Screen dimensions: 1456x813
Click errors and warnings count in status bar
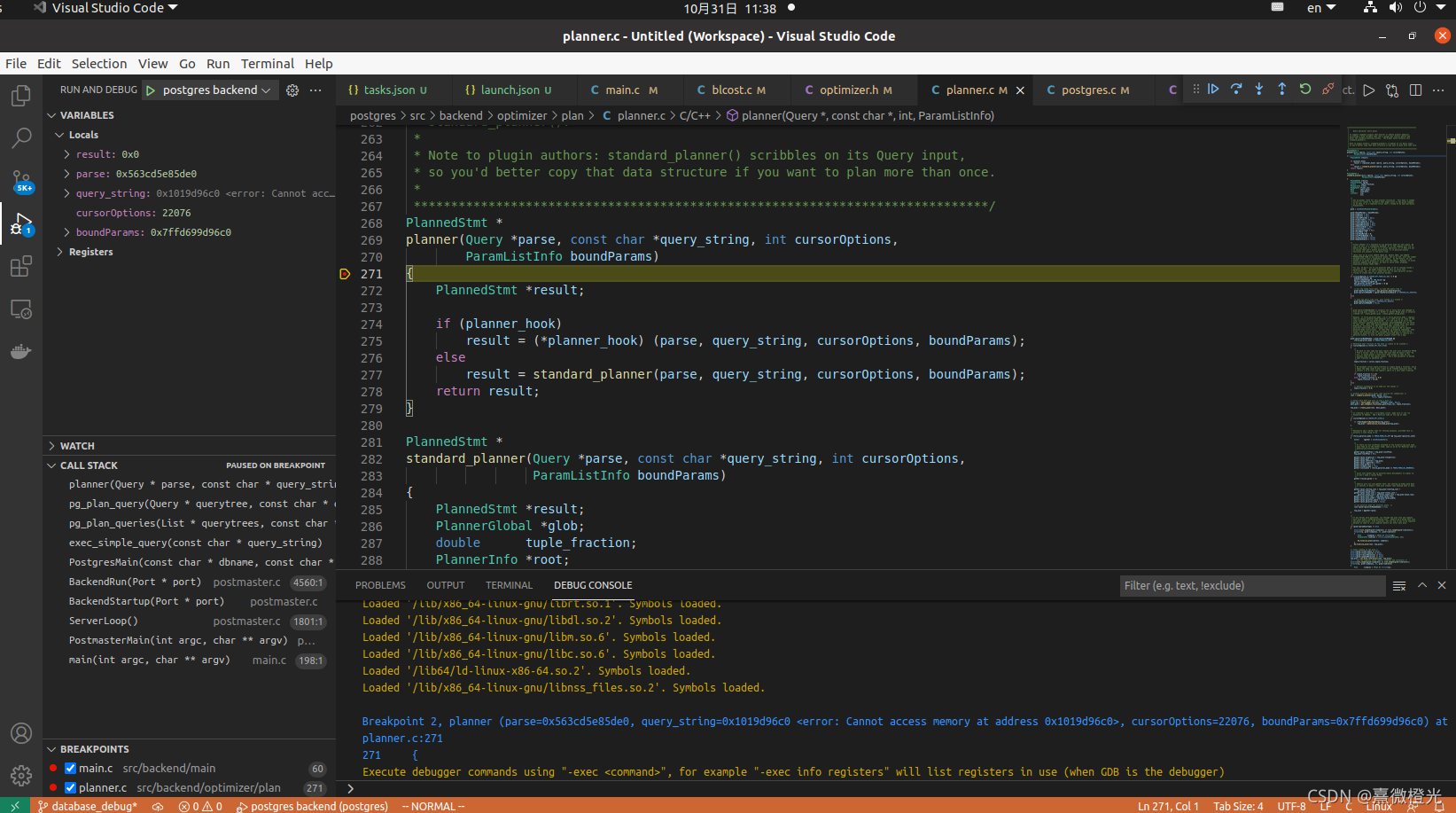click(x=200, y=806)
